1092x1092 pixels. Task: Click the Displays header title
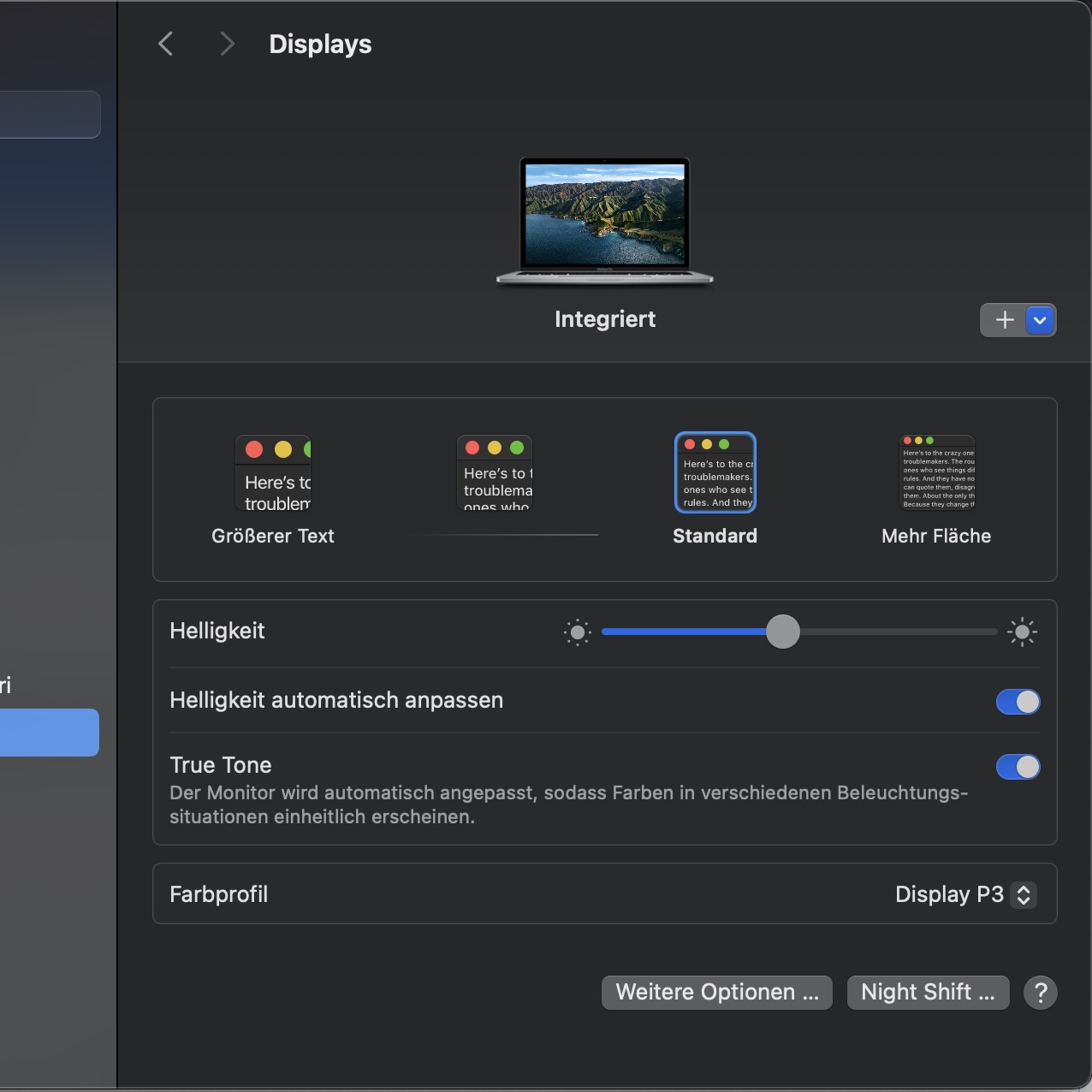click(320, 44)
